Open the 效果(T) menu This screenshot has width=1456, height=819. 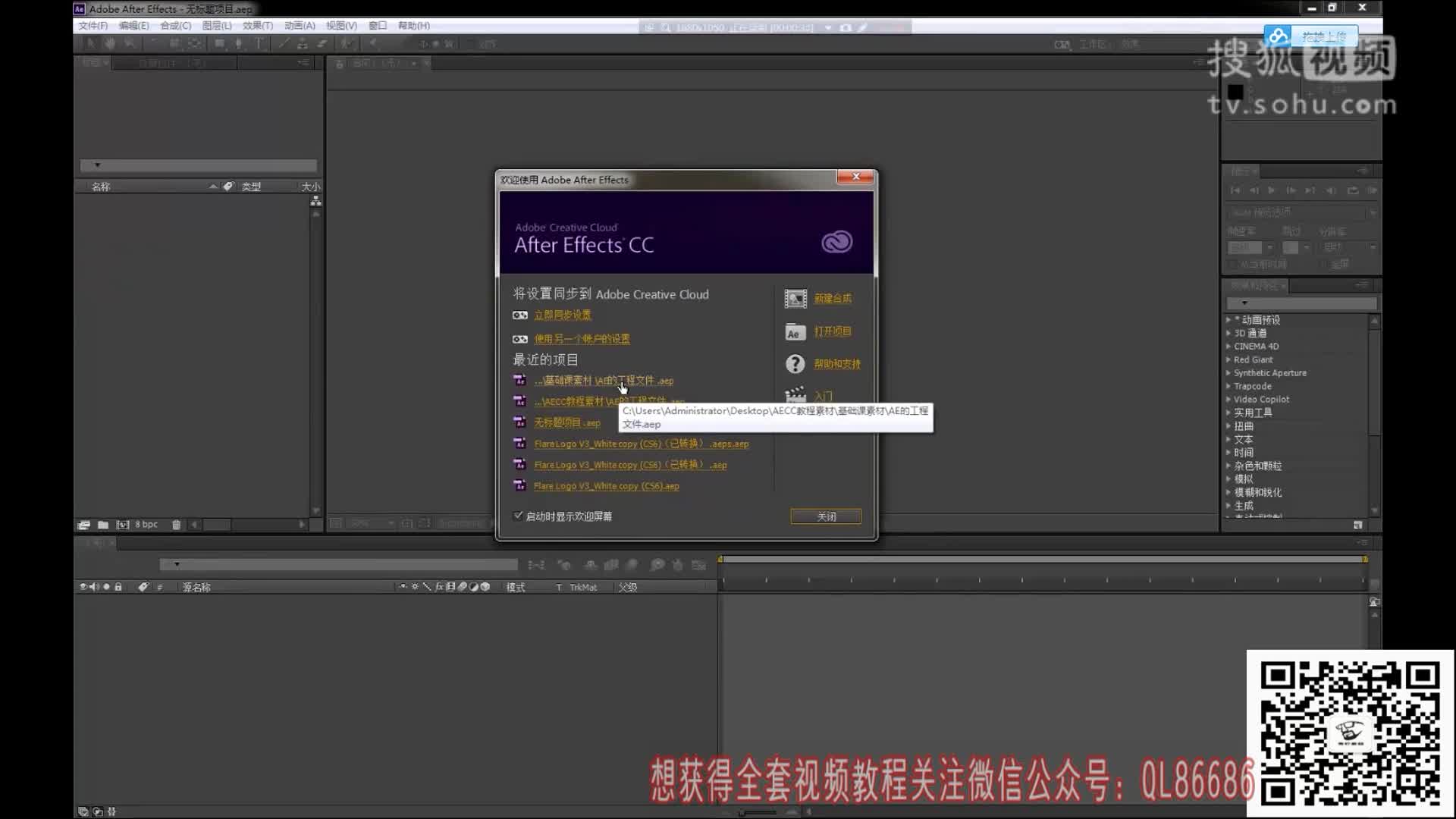point(258,26)
